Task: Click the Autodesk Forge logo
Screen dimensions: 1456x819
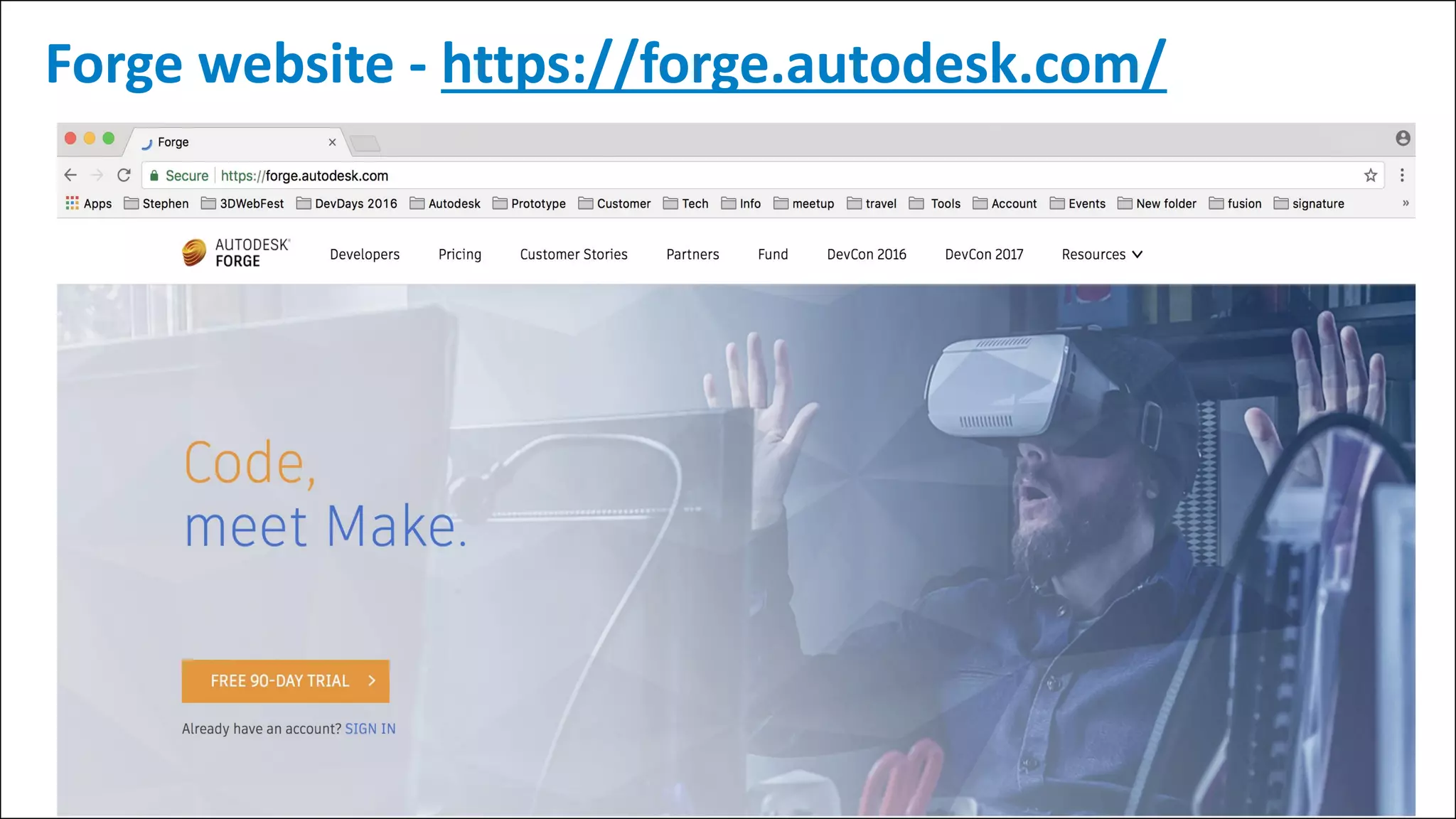Action: pyautogui.click(x=236, y=253)
